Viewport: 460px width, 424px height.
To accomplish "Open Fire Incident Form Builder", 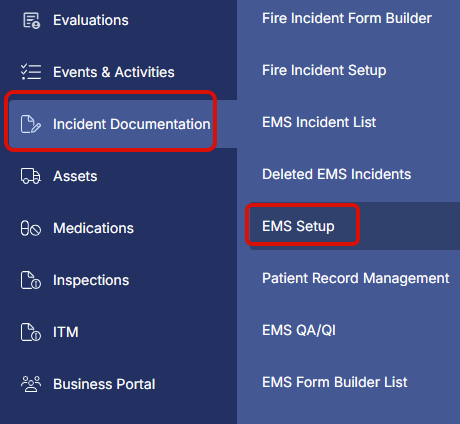I will (x=347, y=18).
